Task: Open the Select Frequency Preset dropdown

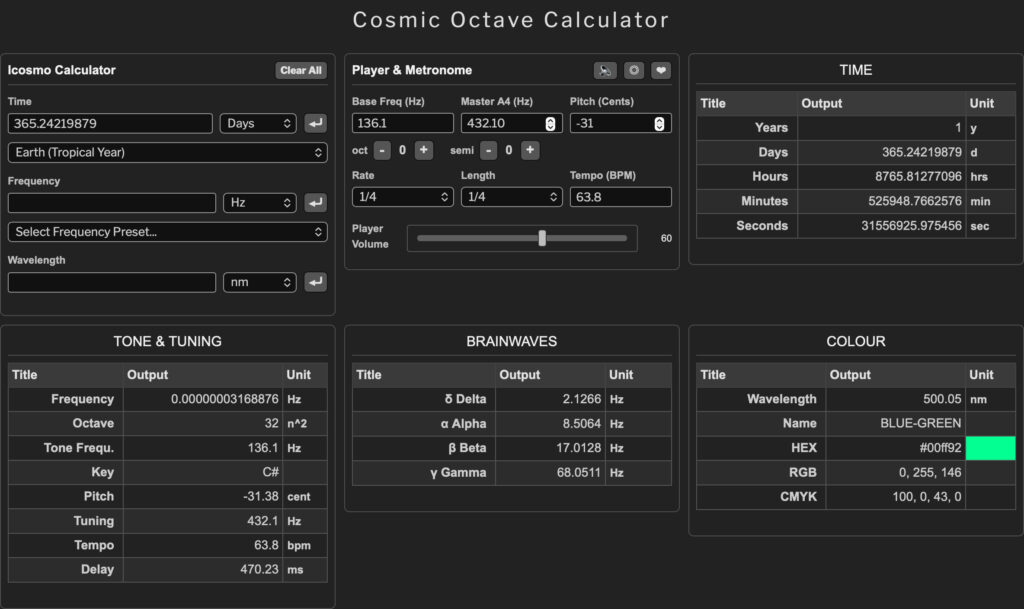Action: pyautogui.click(x=167, y=231)
